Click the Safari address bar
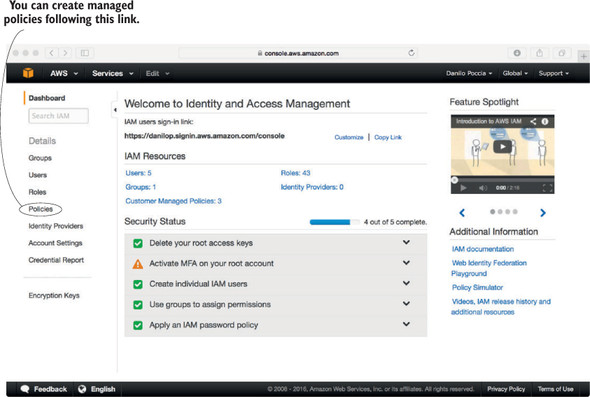590x397 pixels. point(298,53)
